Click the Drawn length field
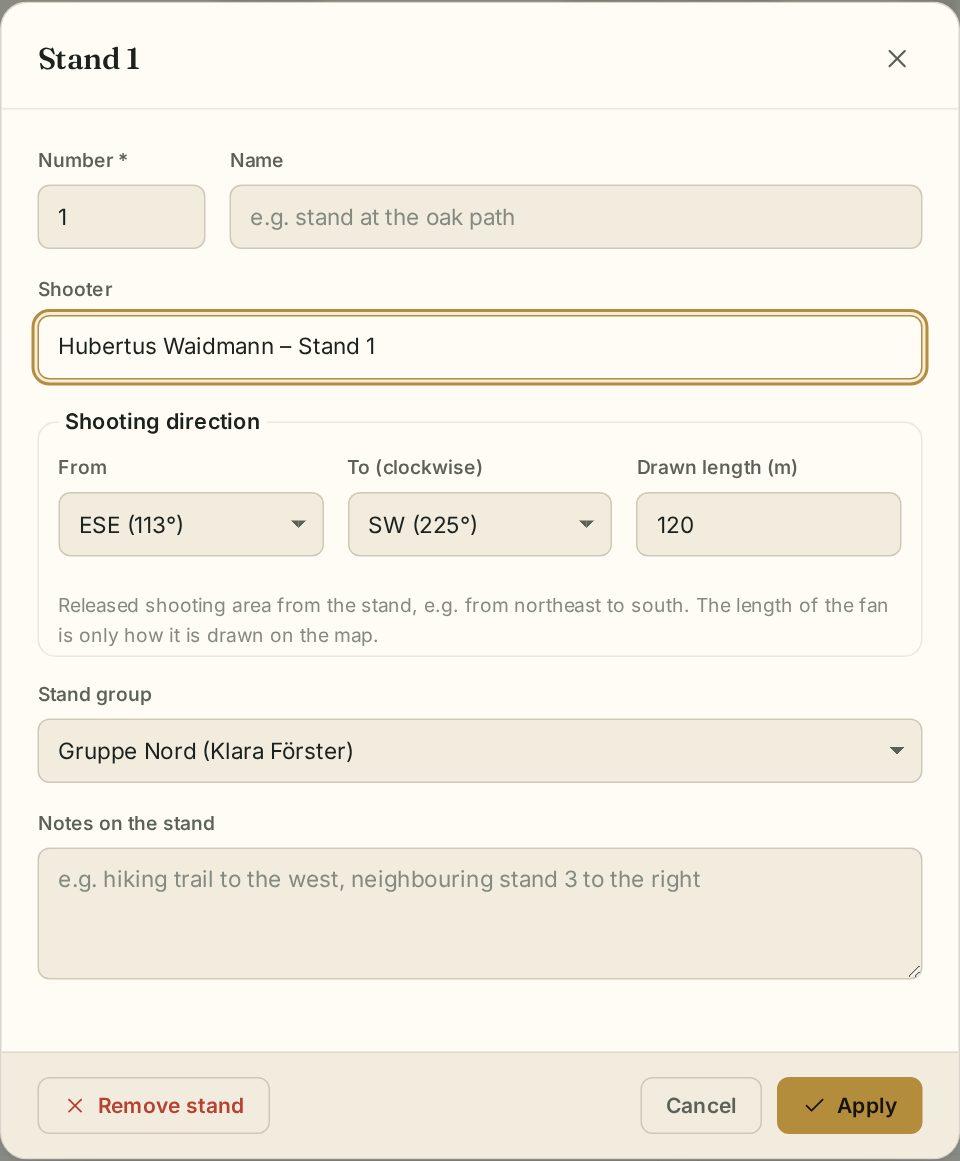This screenshot has height=1161, width=960. coord(768,524)
